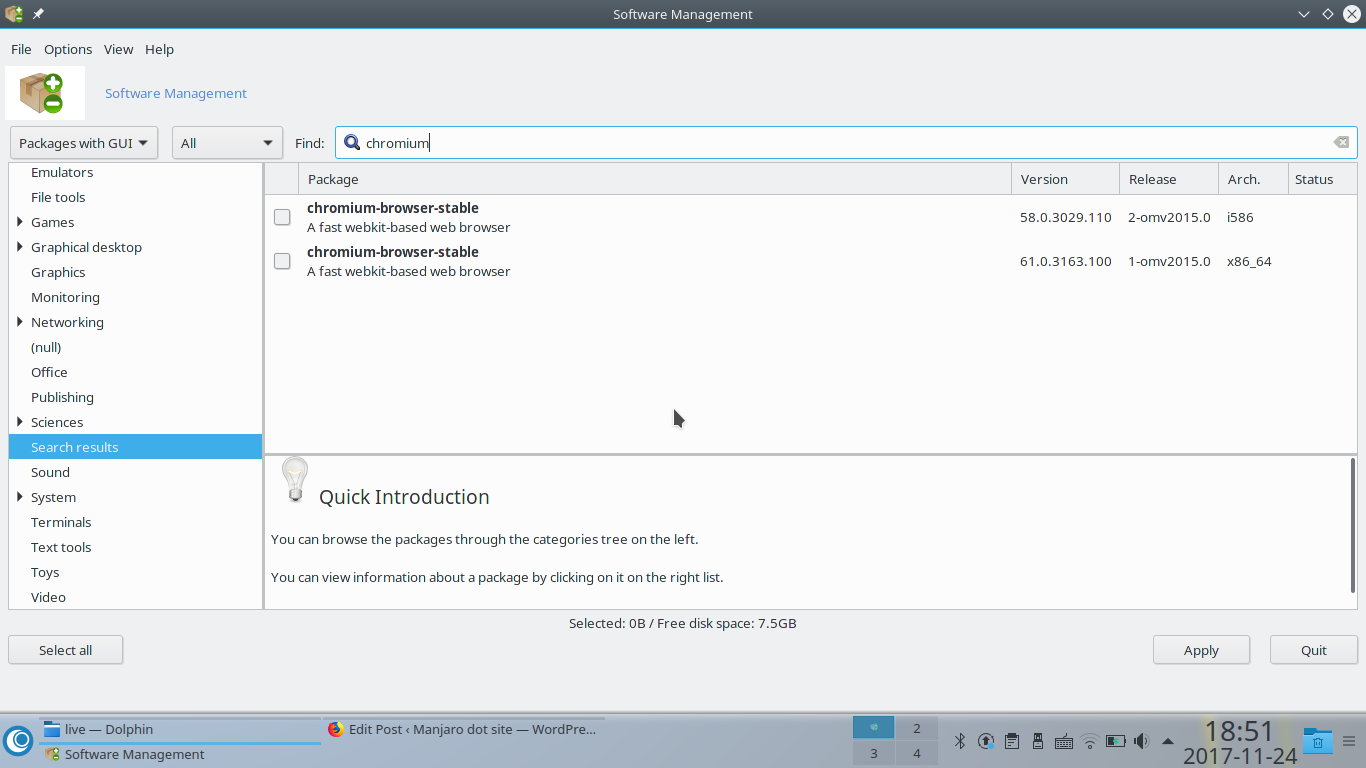This screenshot has width=1366, height=768.
Task: Show hidden system tray icons arrow
Action: point(1168,741)
